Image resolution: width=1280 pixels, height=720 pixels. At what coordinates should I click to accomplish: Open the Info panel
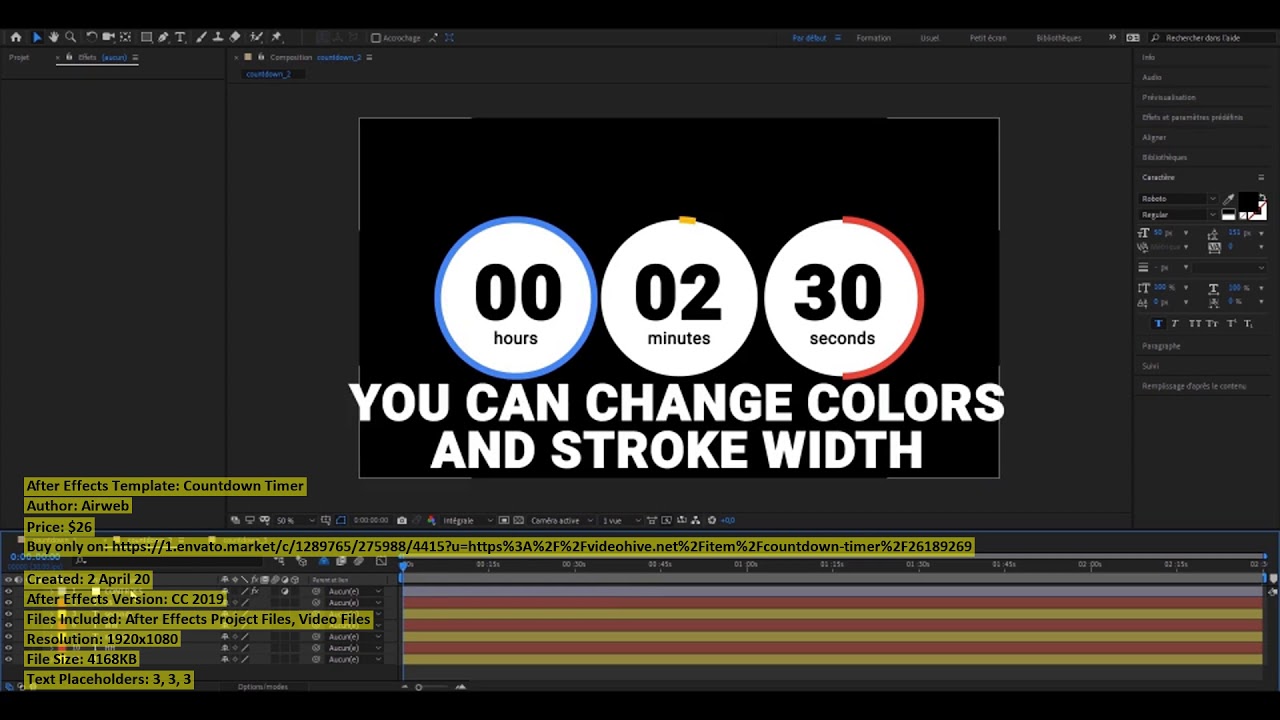click(x=1148, y=57)
